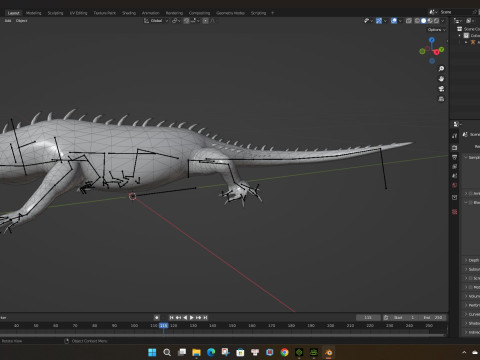Switch to Compositing workspace
Screen dimensions: 480x360
(x=199, y=13)
